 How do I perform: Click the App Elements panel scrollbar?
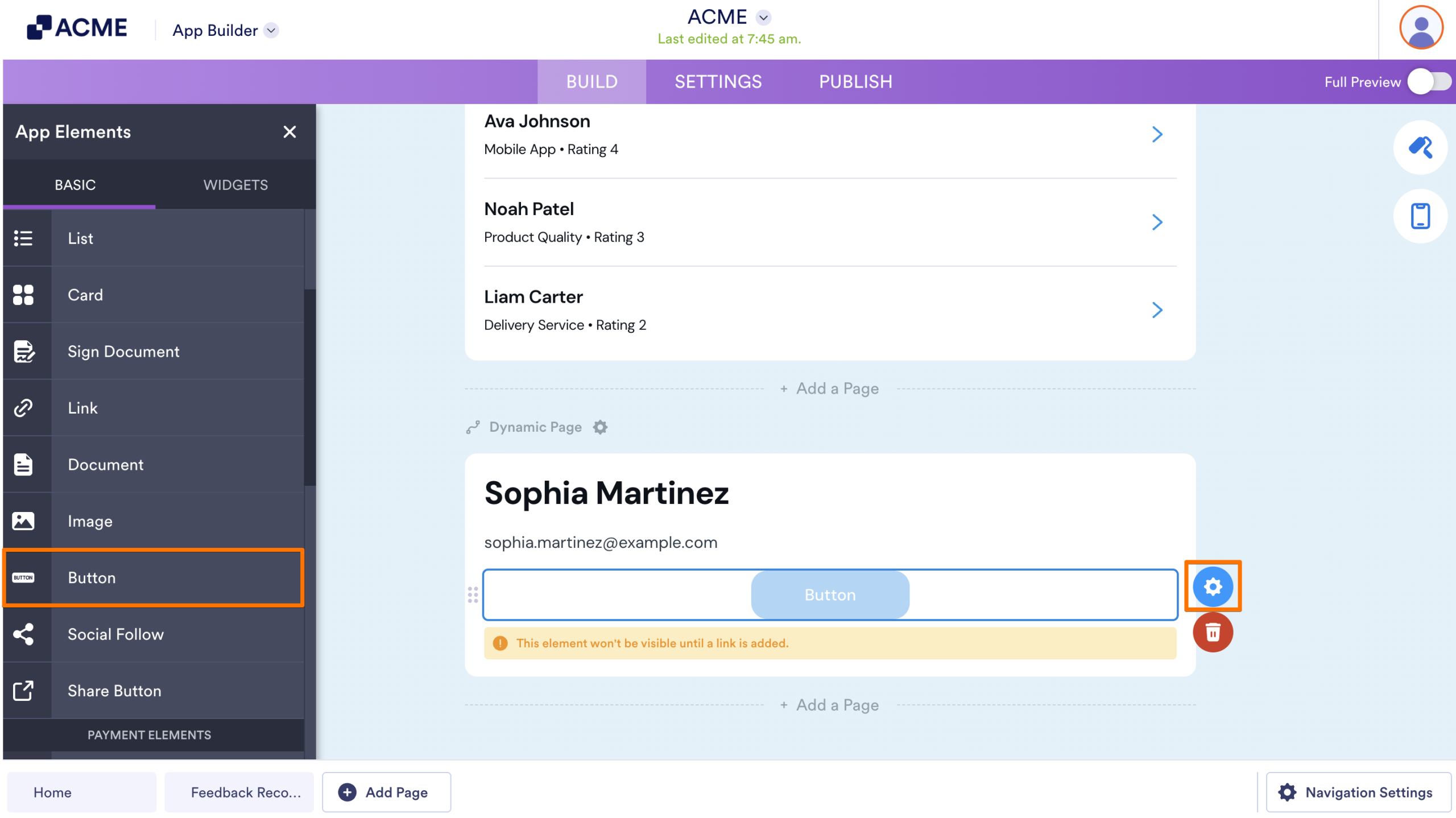pos(310,387)
